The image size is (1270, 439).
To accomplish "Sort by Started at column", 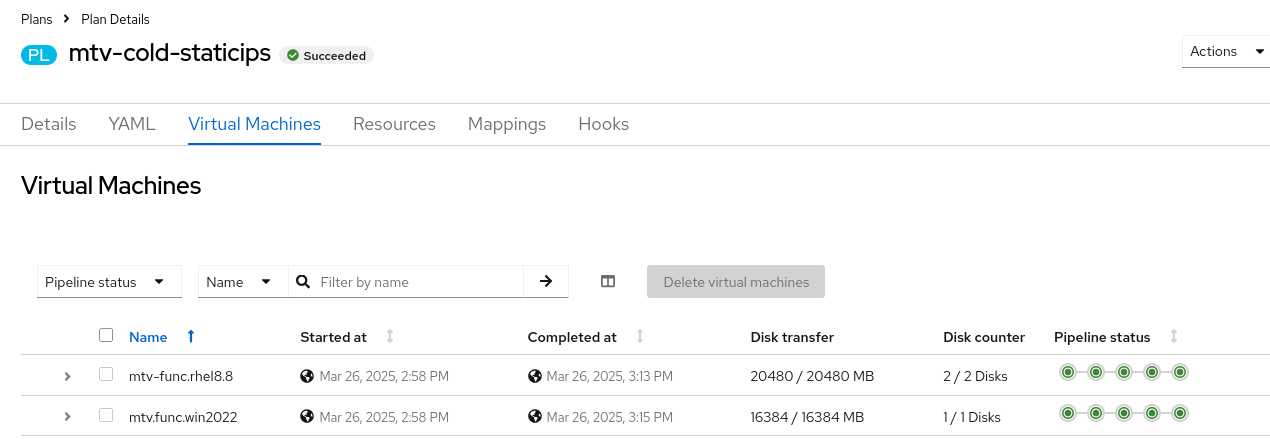I will point(390,337).
